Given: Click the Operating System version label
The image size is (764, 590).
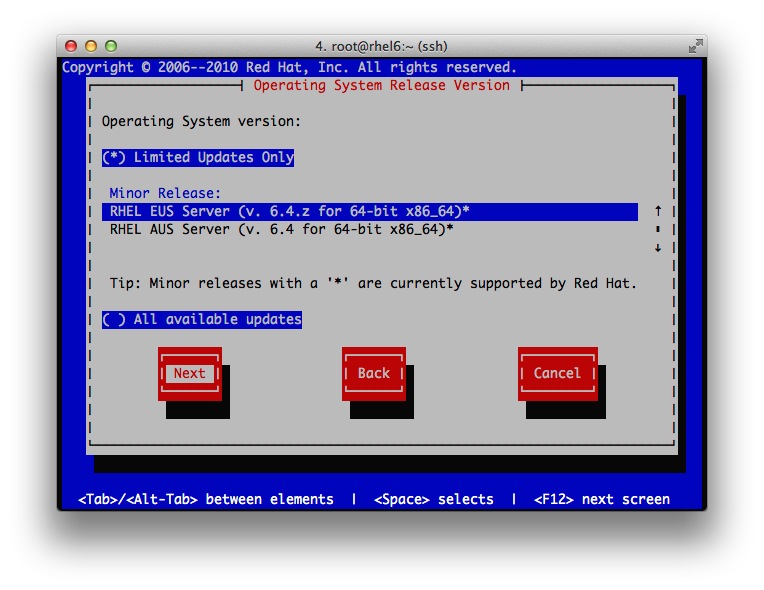Looking at the screenshot, I should pos(201,121).
